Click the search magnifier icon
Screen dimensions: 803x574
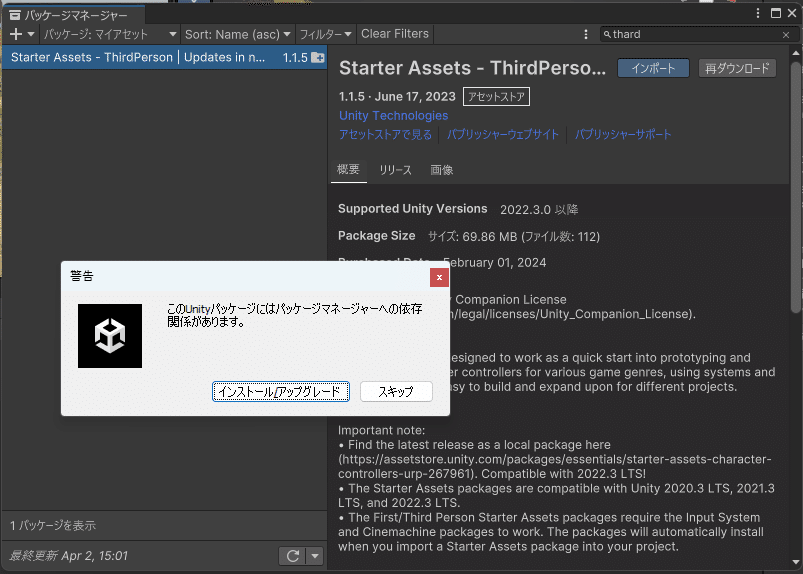607,34
